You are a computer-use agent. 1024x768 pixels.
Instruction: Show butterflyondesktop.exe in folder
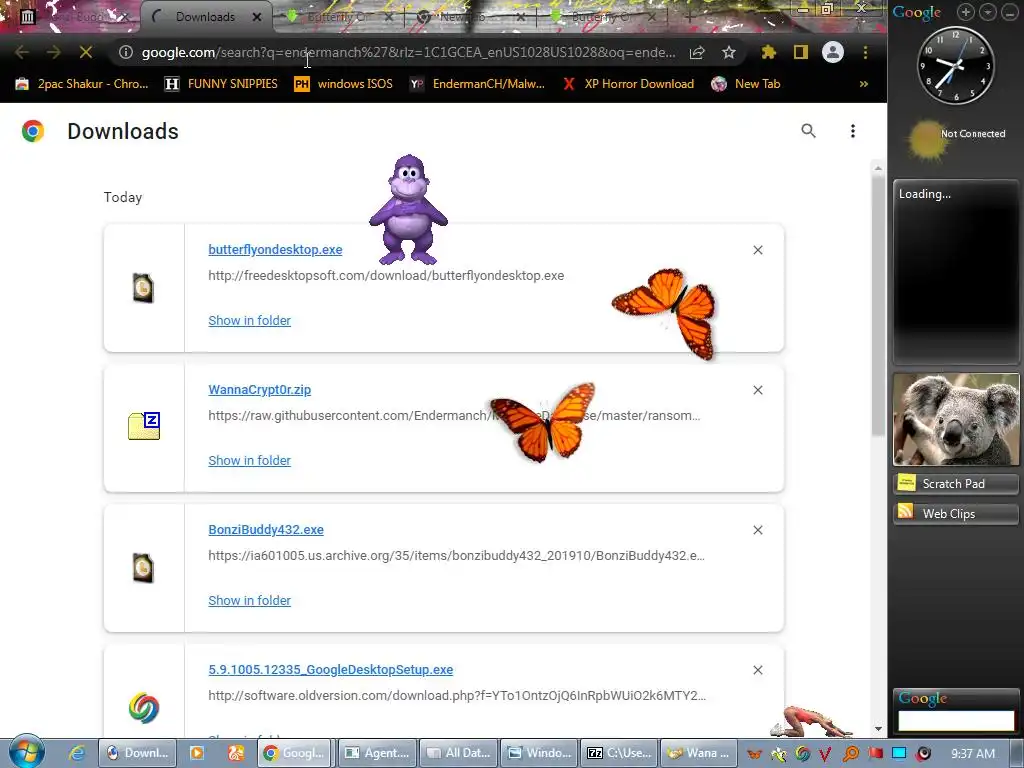click(249, 320)
